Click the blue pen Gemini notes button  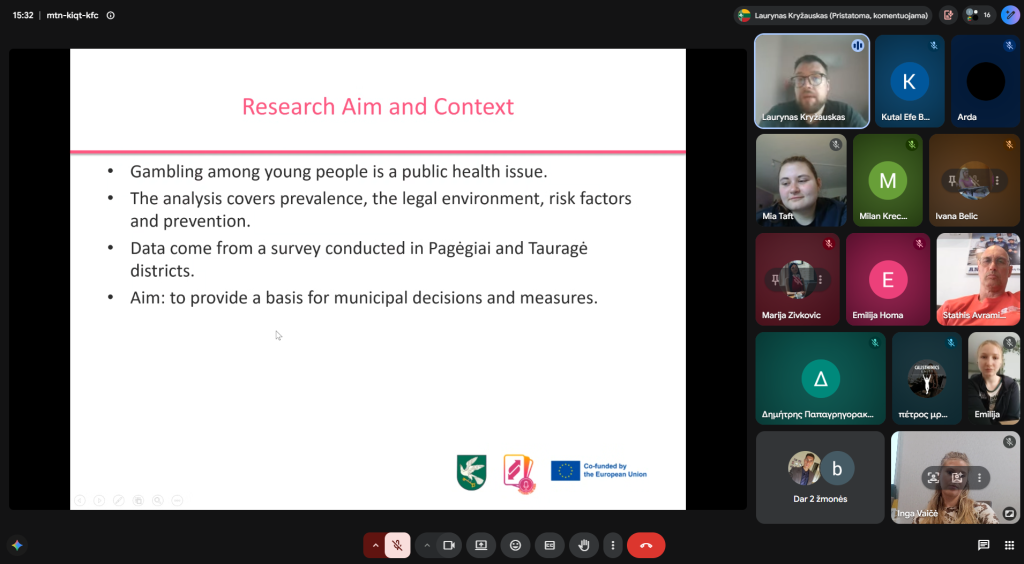click(1010, 15)
